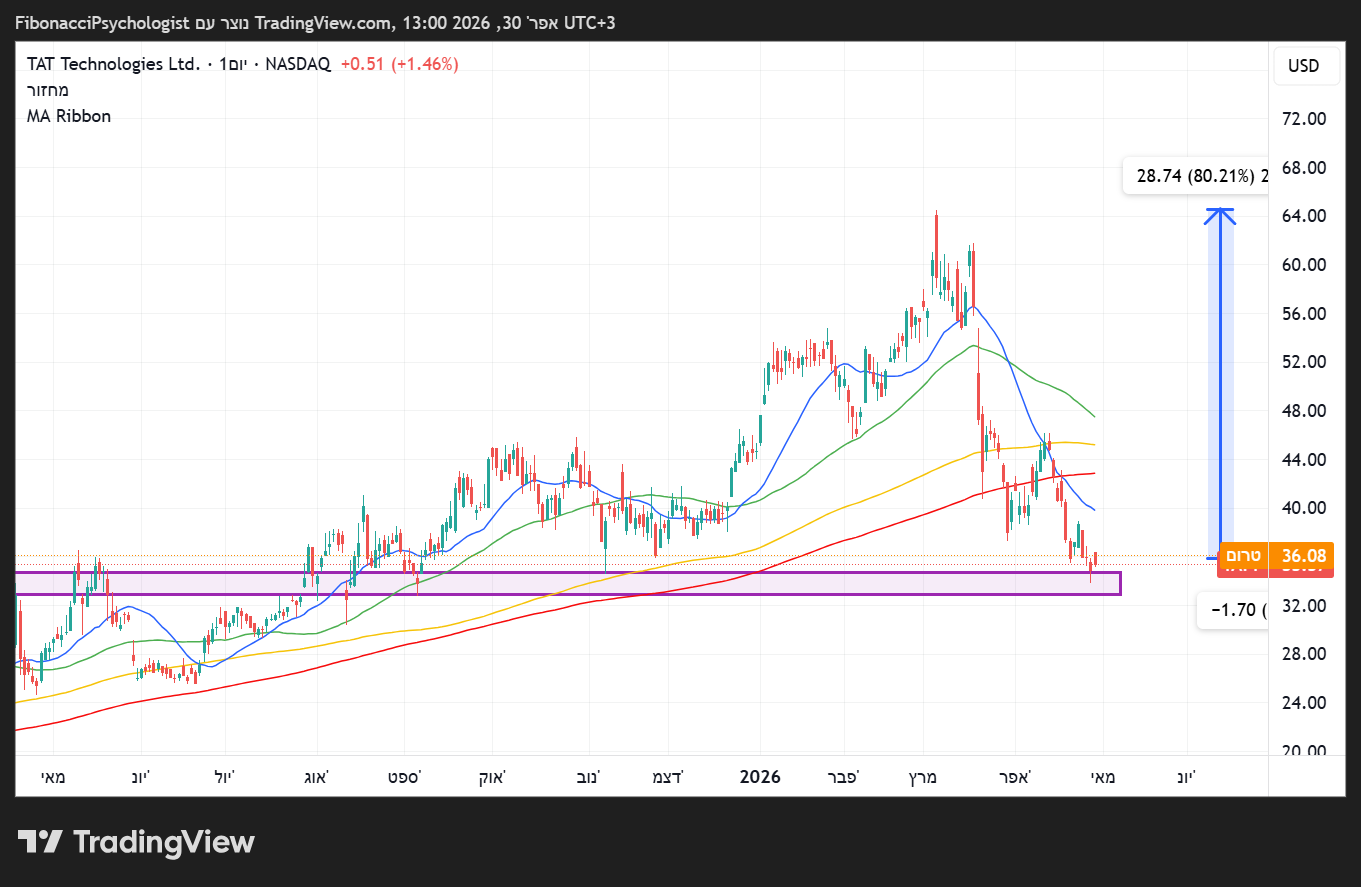1361x887 pixels.
Task: Click the 64.00 level on price scale
Action: [x=1303, y=216]
